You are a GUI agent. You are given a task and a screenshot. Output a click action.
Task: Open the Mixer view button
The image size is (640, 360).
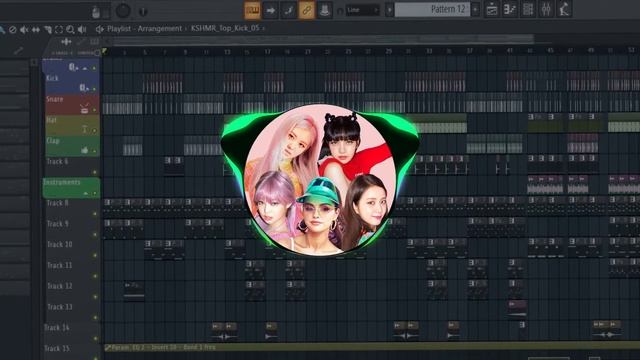[546, 10]
